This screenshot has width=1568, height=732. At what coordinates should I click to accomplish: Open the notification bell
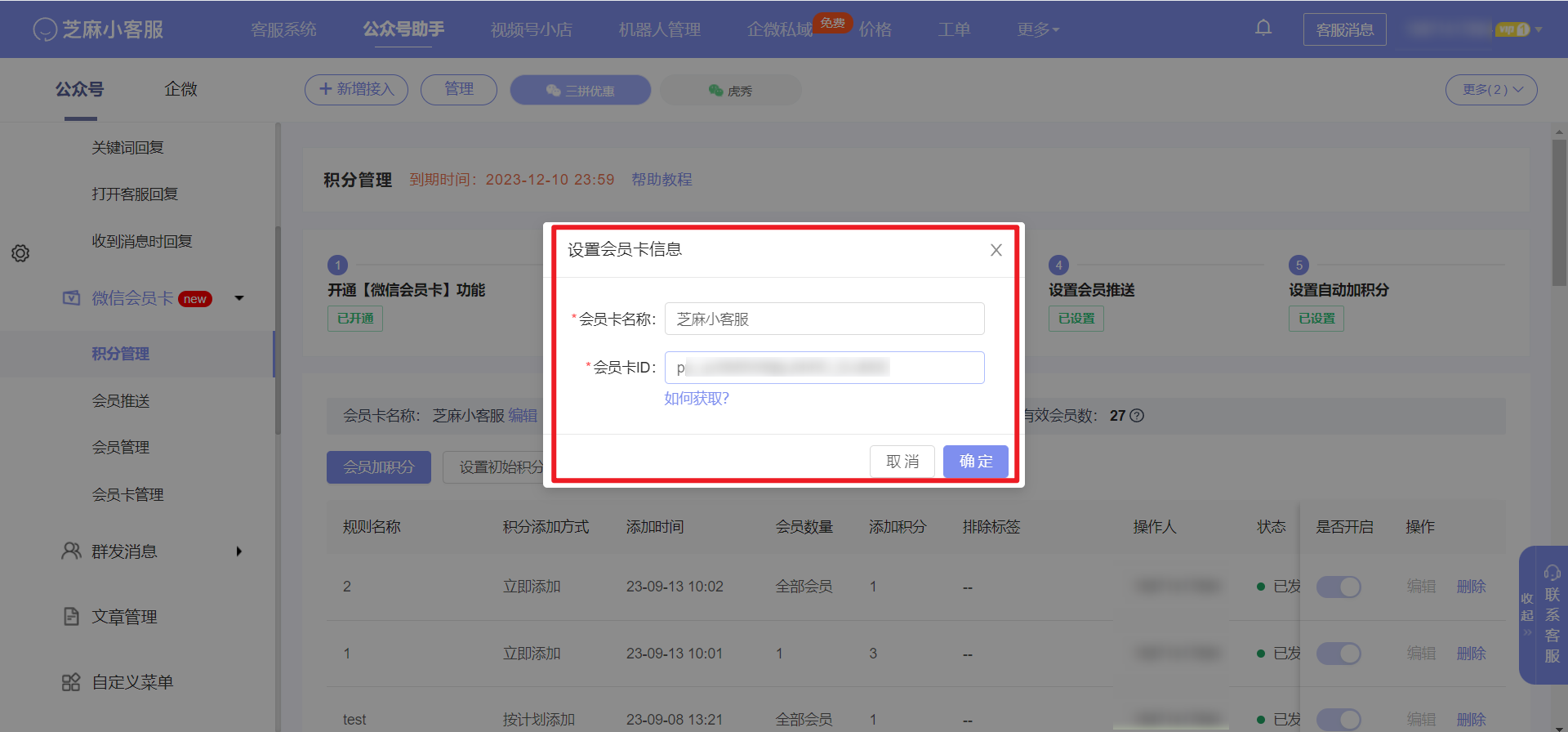tap(1263, 29)
